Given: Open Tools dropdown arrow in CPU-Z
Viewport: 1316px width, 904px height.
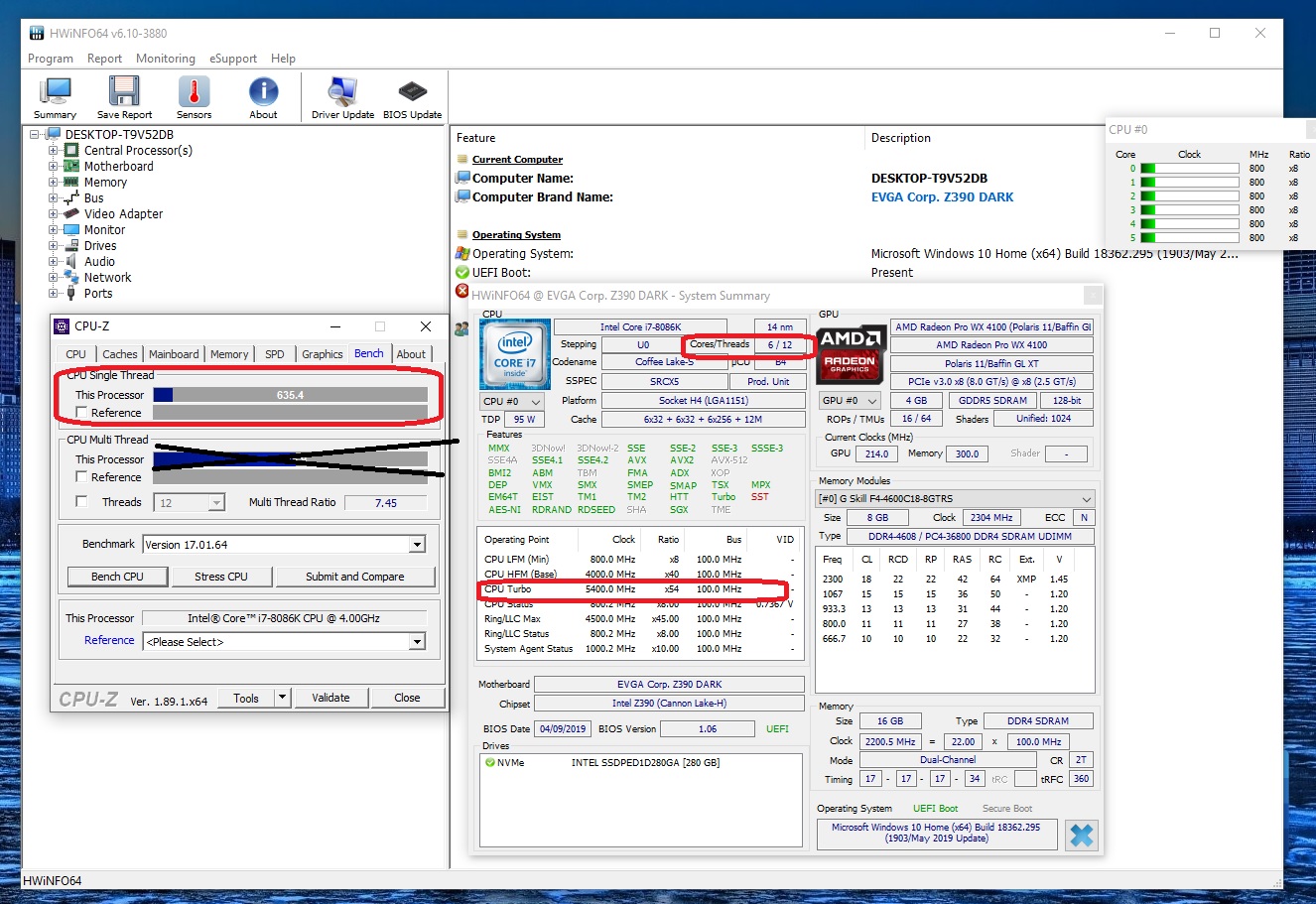Looking at the screenshot, I should (x=282, y=698).
